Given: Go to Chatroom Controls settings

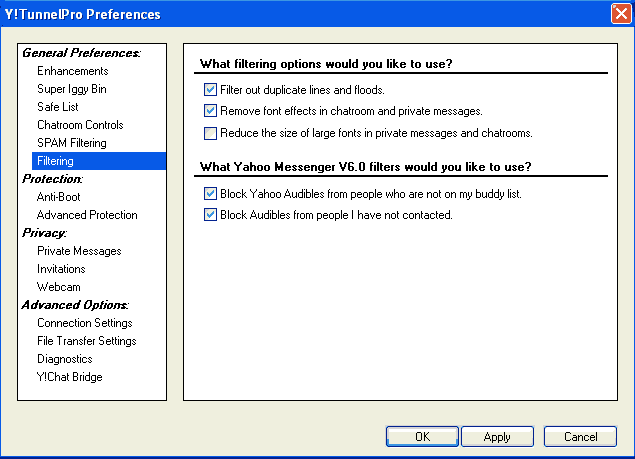Looking at the screenshot, I should tap(80, 125).
